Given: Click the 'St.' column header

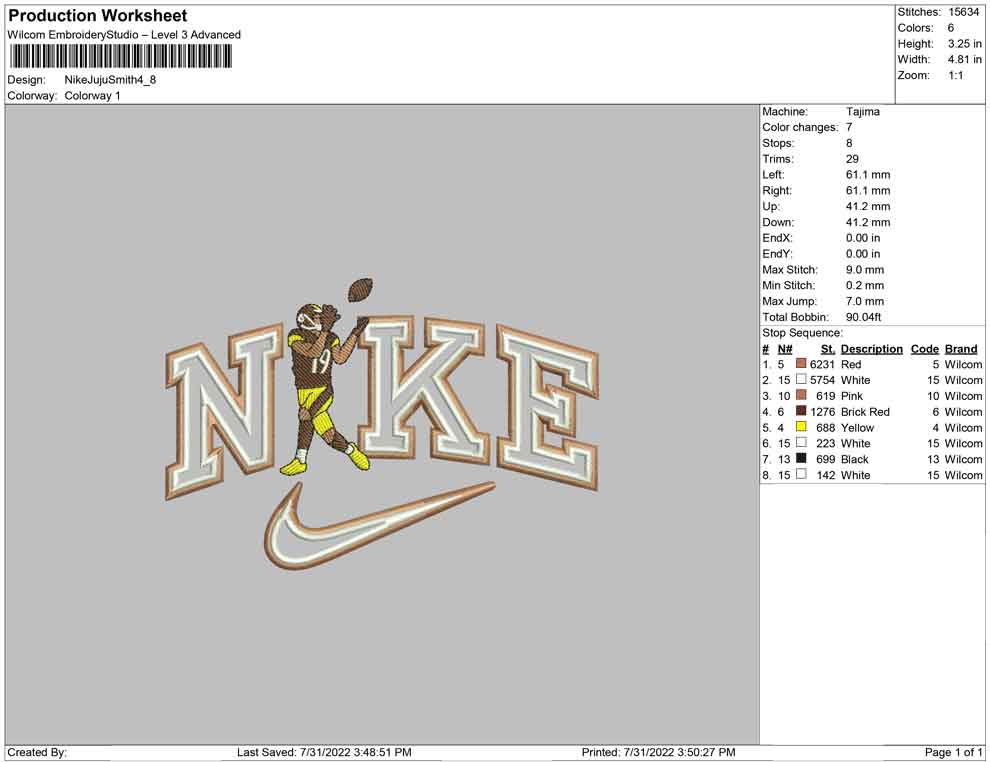Looking at the screenshot, I should pos(828,348).
